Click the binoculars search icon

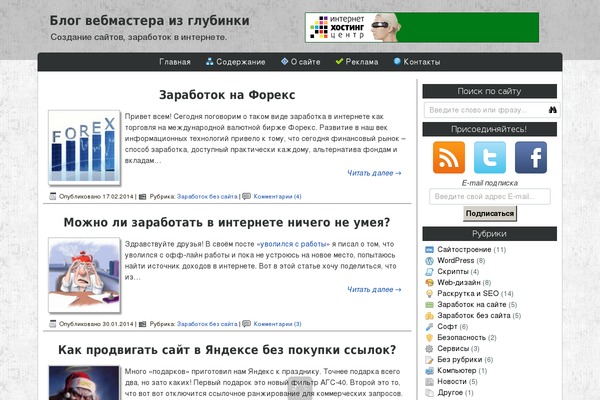(x=552, y=110)
